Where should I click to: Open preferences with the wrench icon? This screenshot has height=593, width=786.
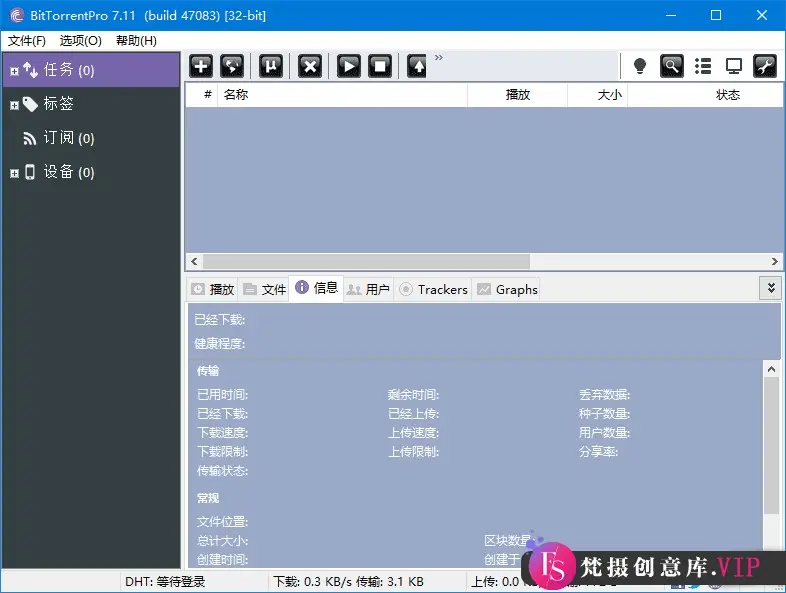[x=765, y=66]
